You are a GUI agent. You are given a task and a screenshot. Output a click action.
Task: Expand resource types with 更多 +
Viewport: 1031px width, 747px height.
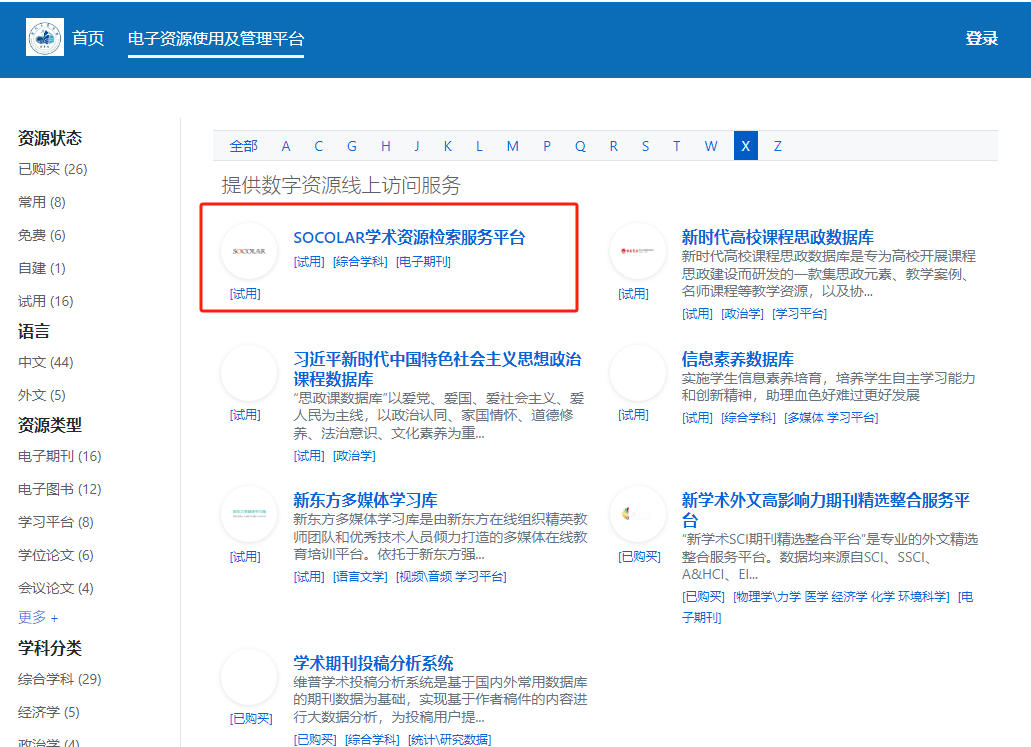point(38,617)
